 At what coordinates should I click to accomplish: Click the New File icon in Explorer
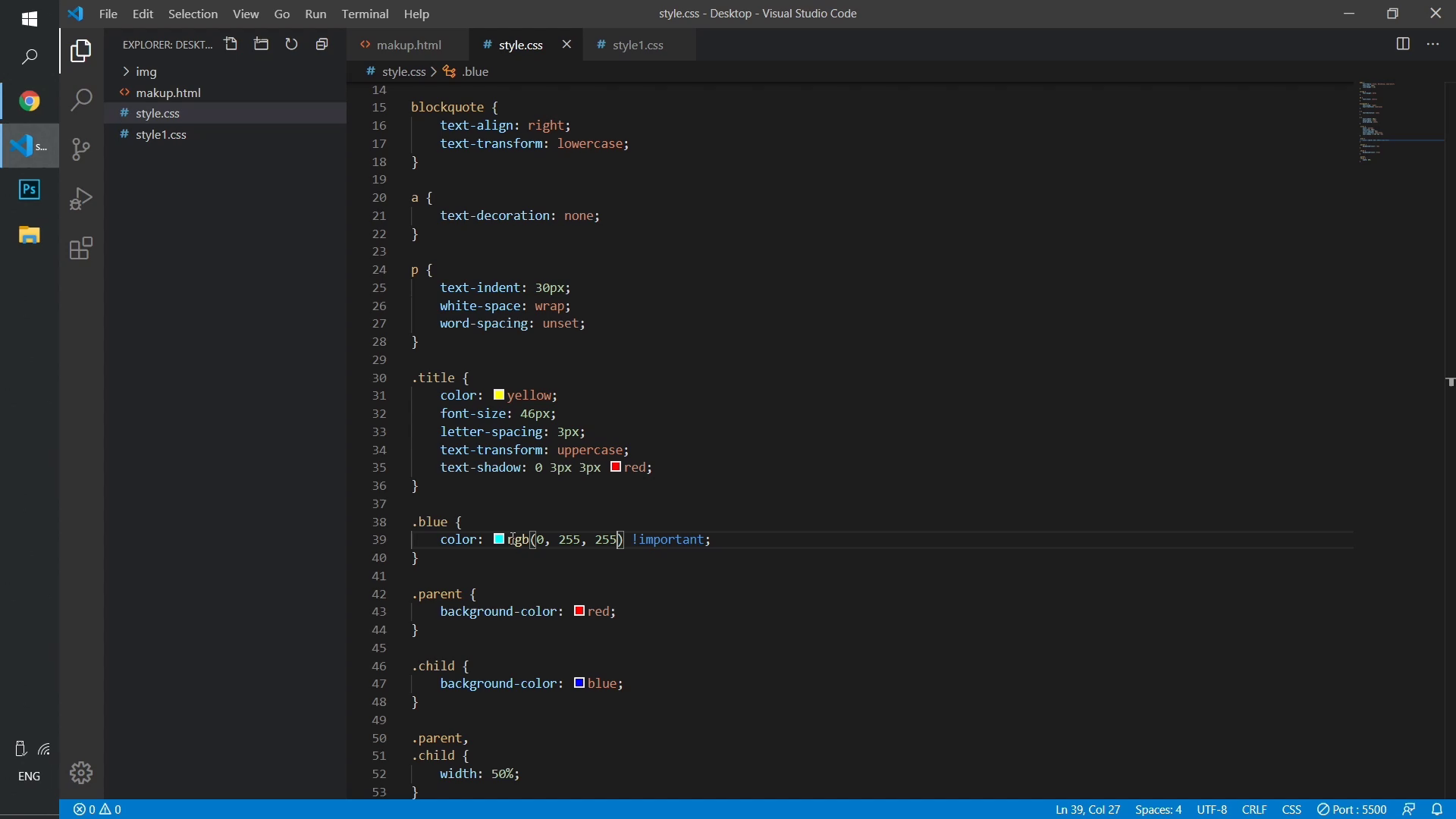coord(231,45)
